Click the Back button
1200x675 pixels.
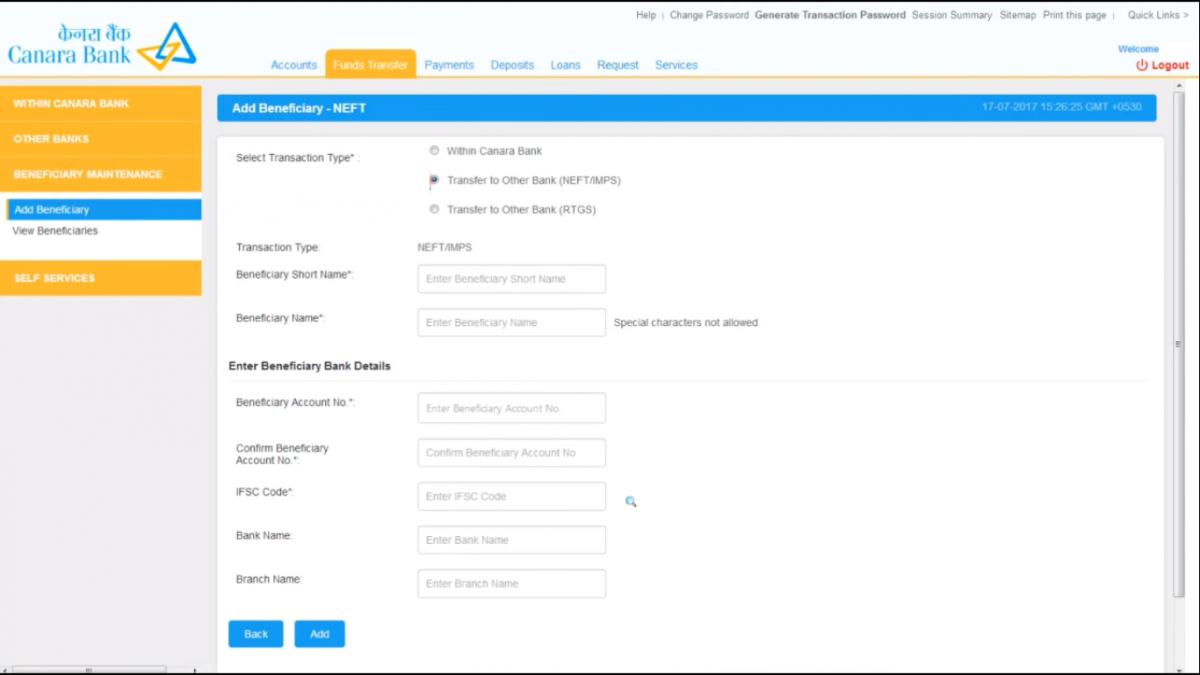(x=255, y=633)
